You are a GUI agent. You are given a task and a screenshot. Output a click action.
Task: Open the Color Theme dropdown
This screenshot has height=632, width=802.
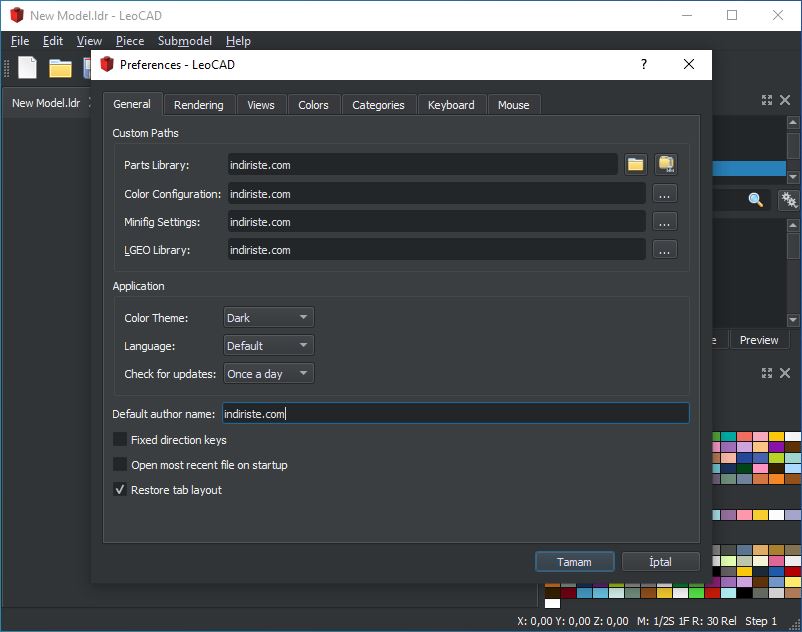[269, 318]
